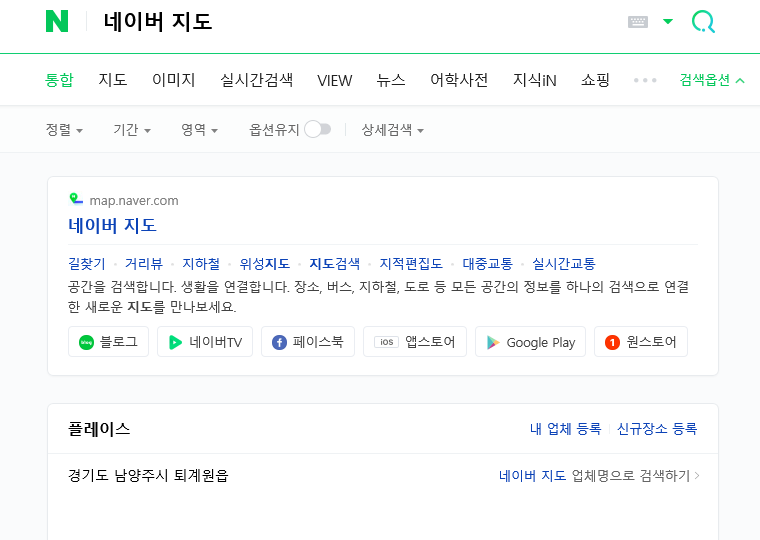Image resolution: width=760 pixels, height=540 pixels.
Task: Open the 위성지도 sublink
Action: click(265, 264)
